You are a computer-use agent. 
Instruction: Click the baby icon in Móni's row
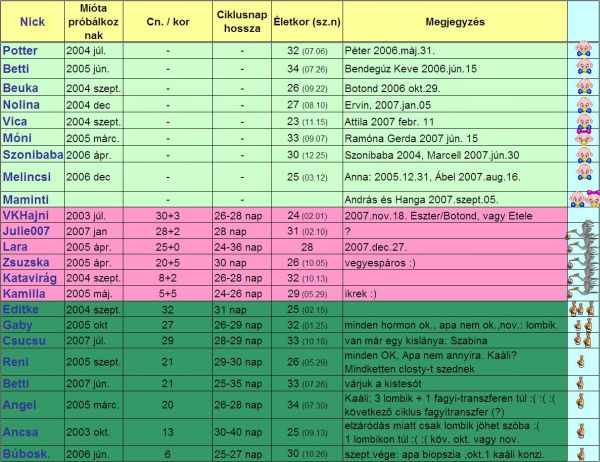click(x=582, y=137)
